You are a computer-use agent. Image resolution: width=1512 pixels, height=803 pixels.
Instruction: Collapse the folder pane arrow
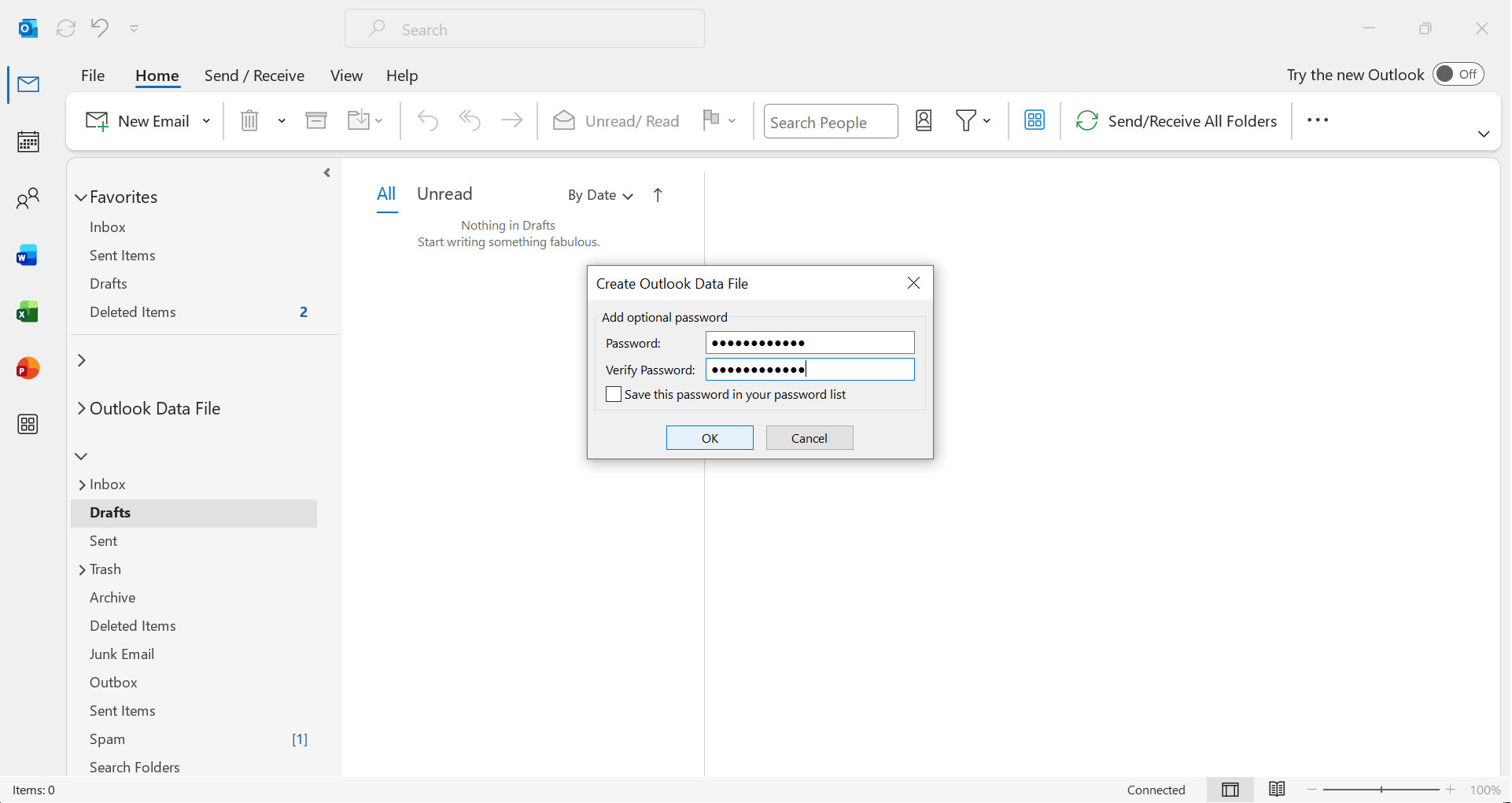tap(327, 173)
